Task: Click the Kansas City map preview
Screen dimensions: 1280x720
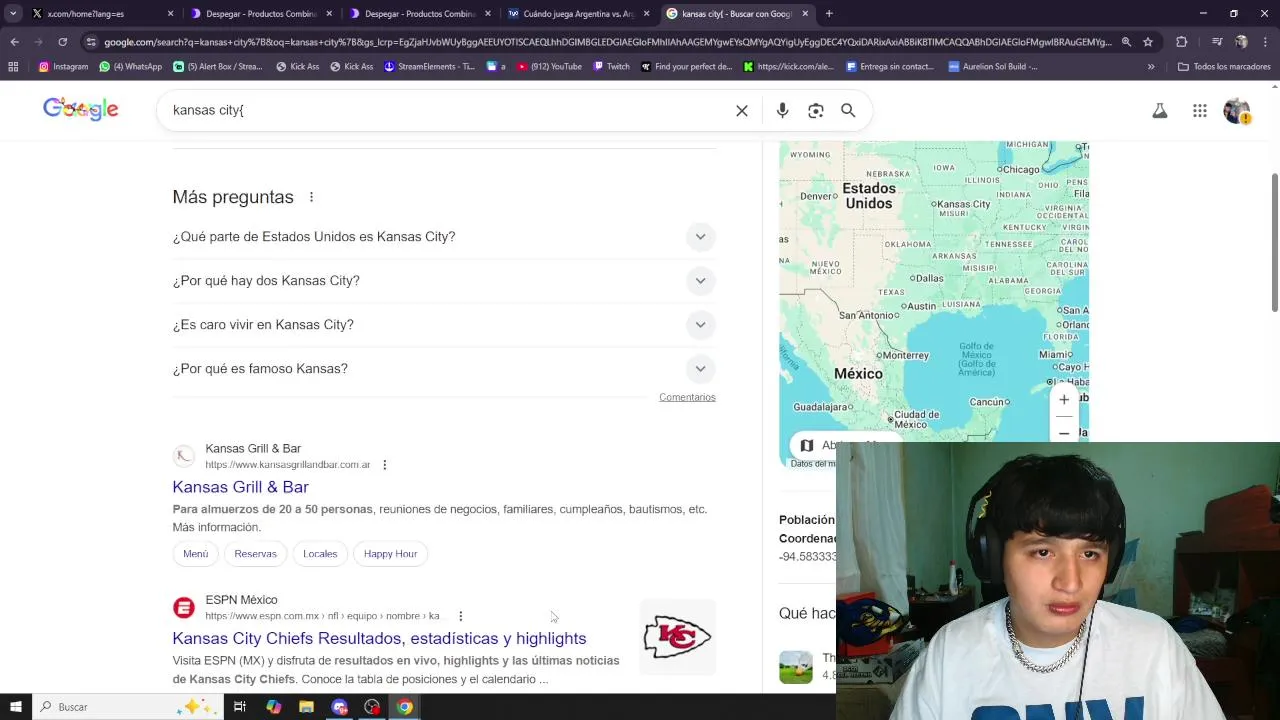Action: [x=933, y=290]
